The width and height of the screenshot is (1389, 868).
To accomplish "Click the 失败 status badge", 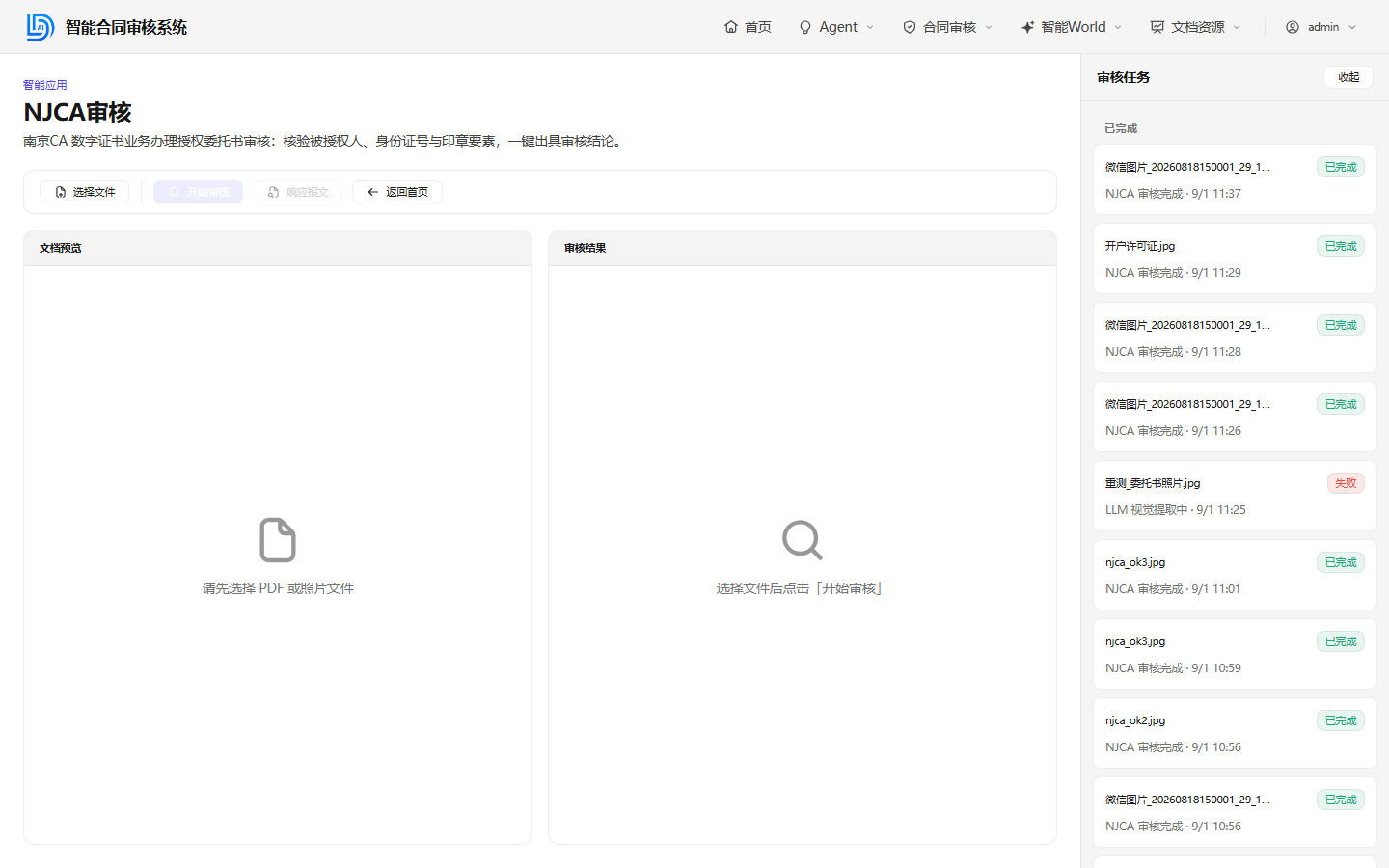I will coord(1346,483).
